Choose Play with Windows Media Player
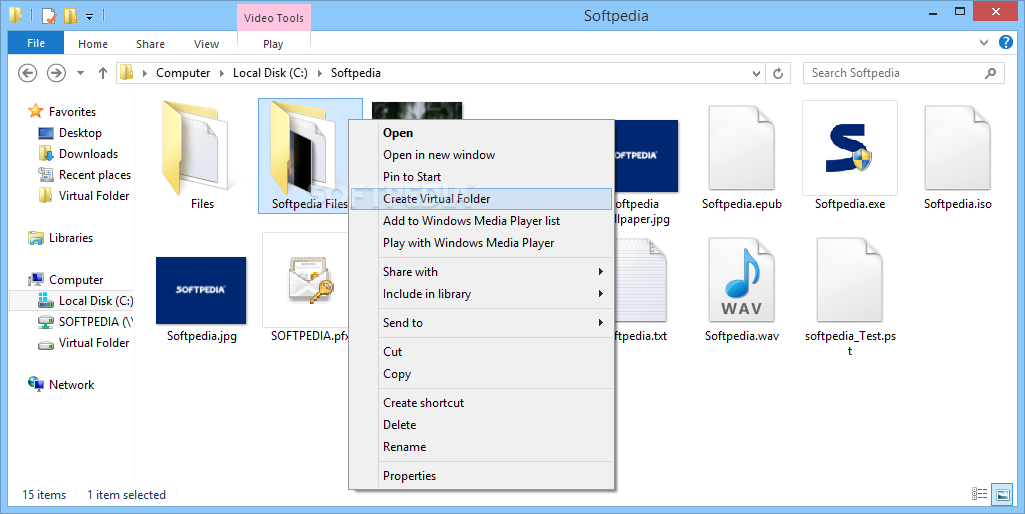 pyautogui.click(x=481, y=243)
